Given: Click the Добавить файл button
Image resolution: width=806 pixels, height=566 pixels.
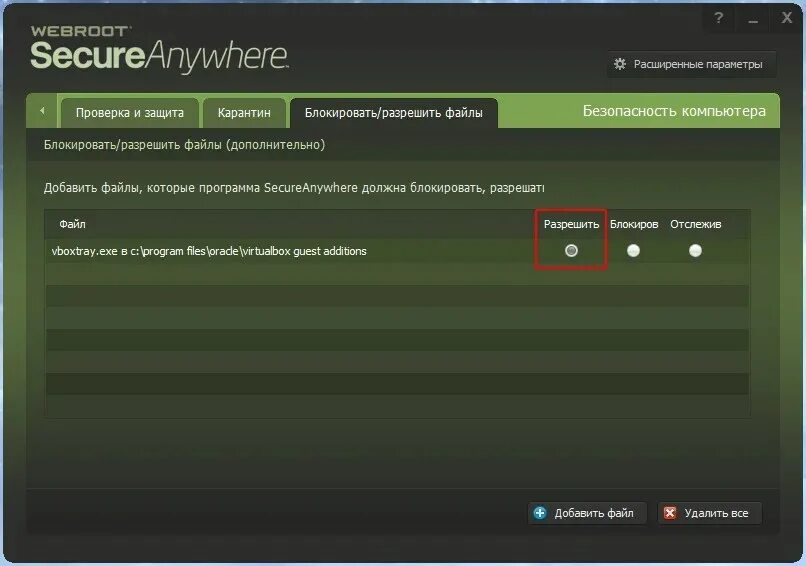Looking at the screenshot, I should click(587, 513).
